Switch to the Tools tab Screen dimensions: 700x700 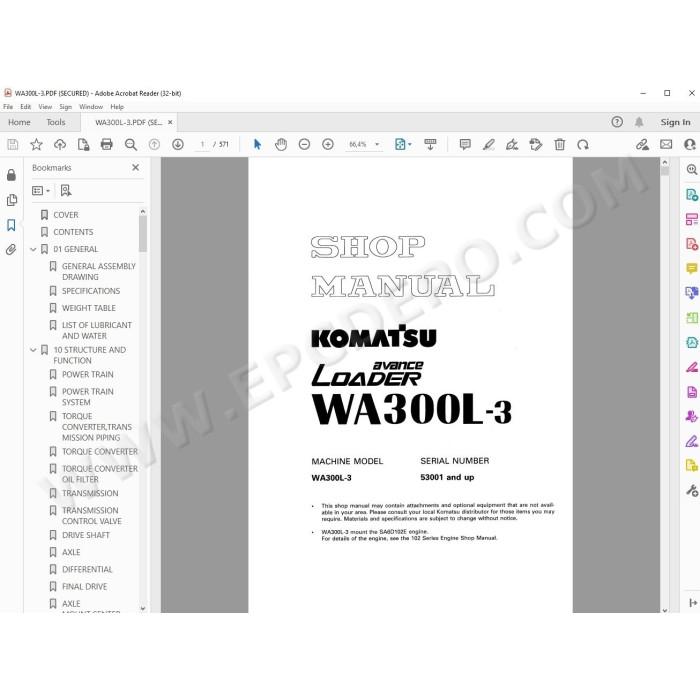pos(56,122)
